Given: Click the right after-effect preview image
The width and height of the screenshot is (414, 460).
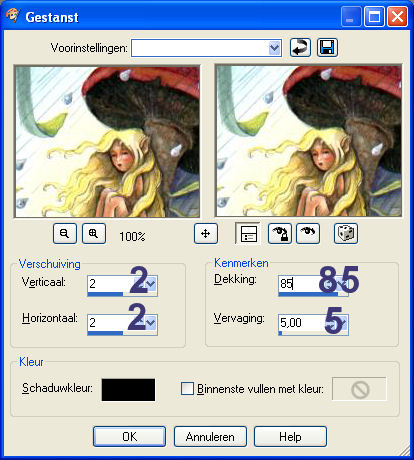Looking at the screenshot, I should click(x=309, y=141).
